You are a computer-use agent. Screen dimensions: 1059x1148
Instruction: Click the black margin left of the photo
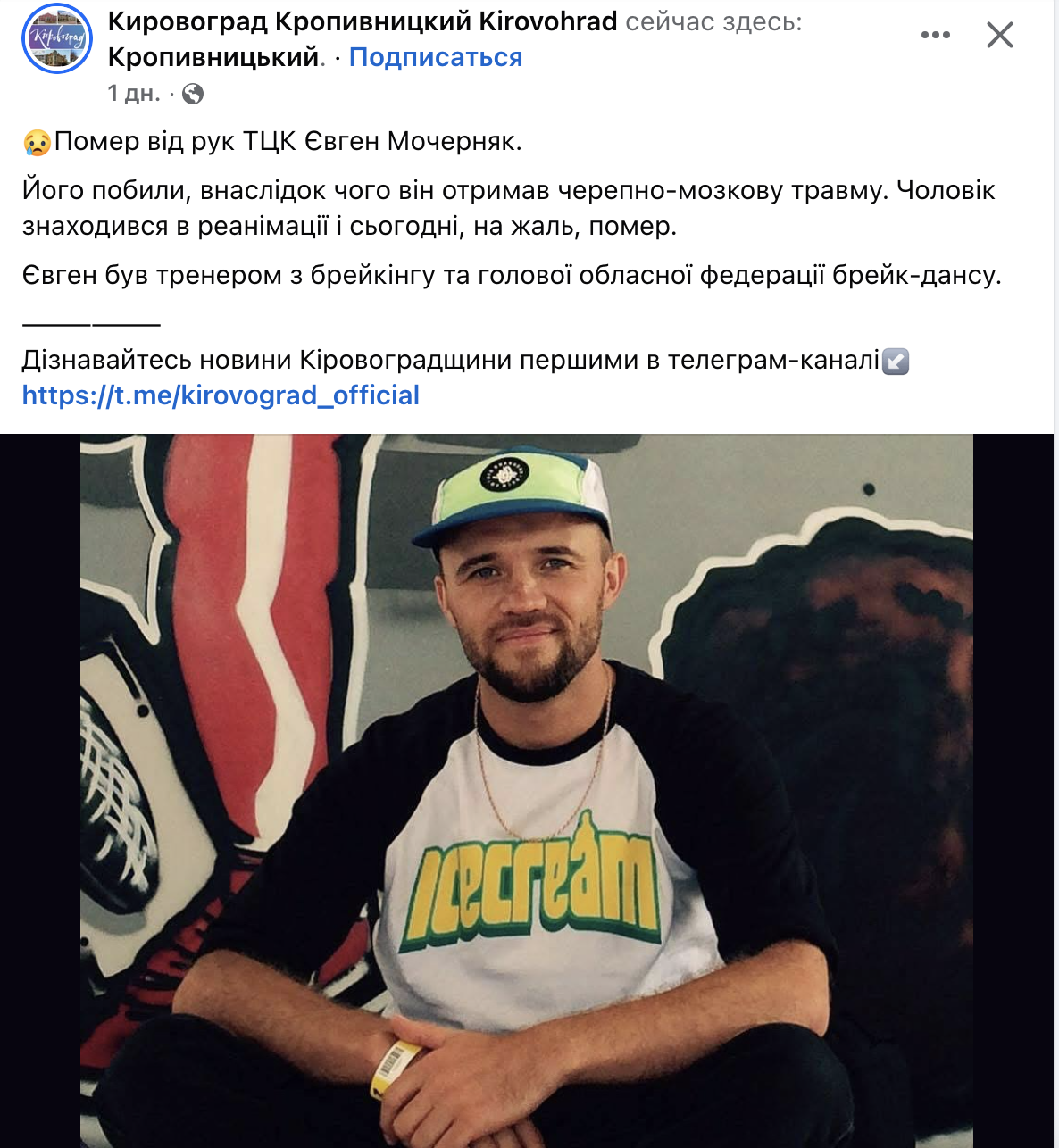pos(40,791)
